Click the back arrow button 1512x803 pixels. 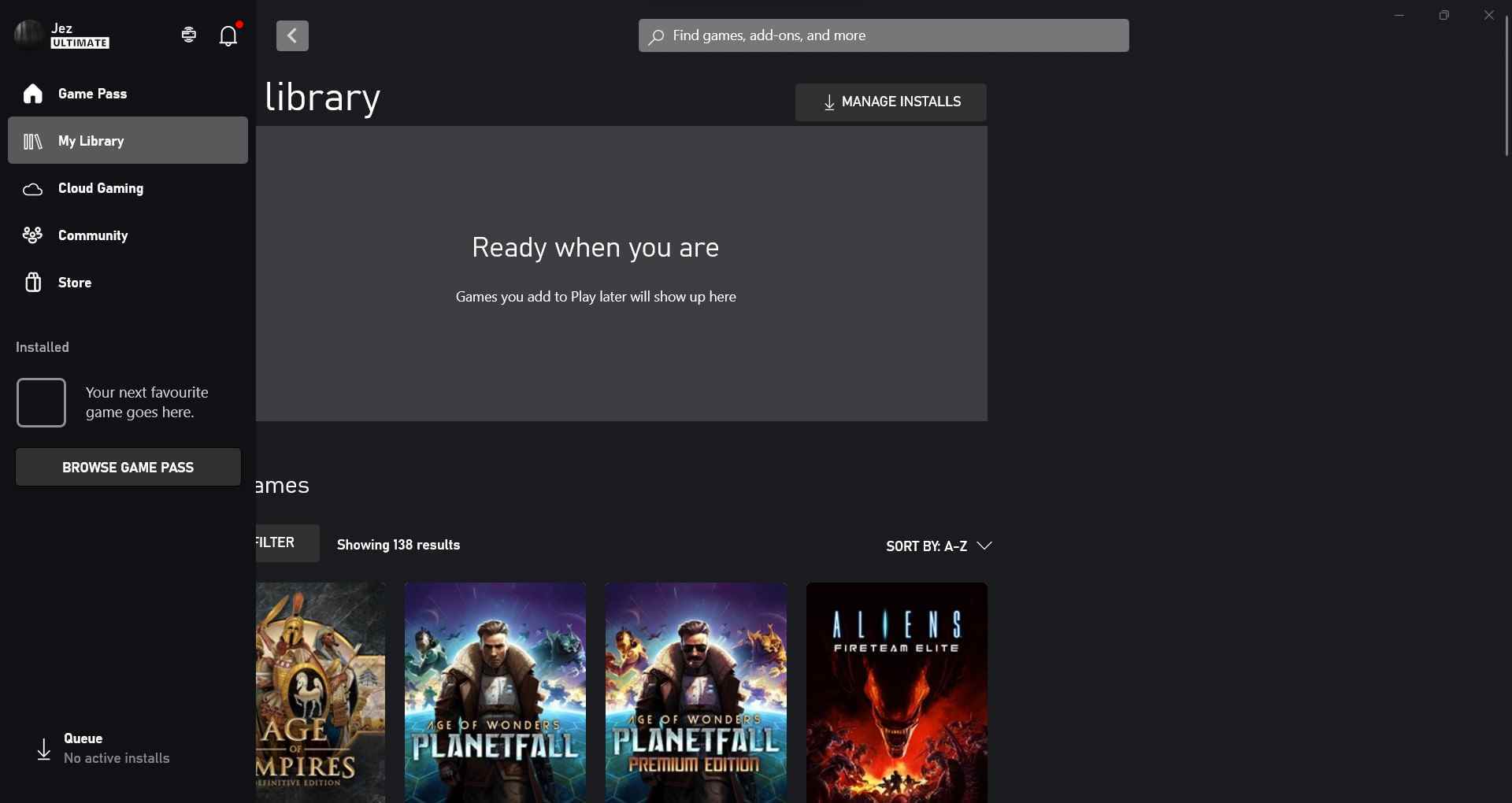click(x=292, y=35)
